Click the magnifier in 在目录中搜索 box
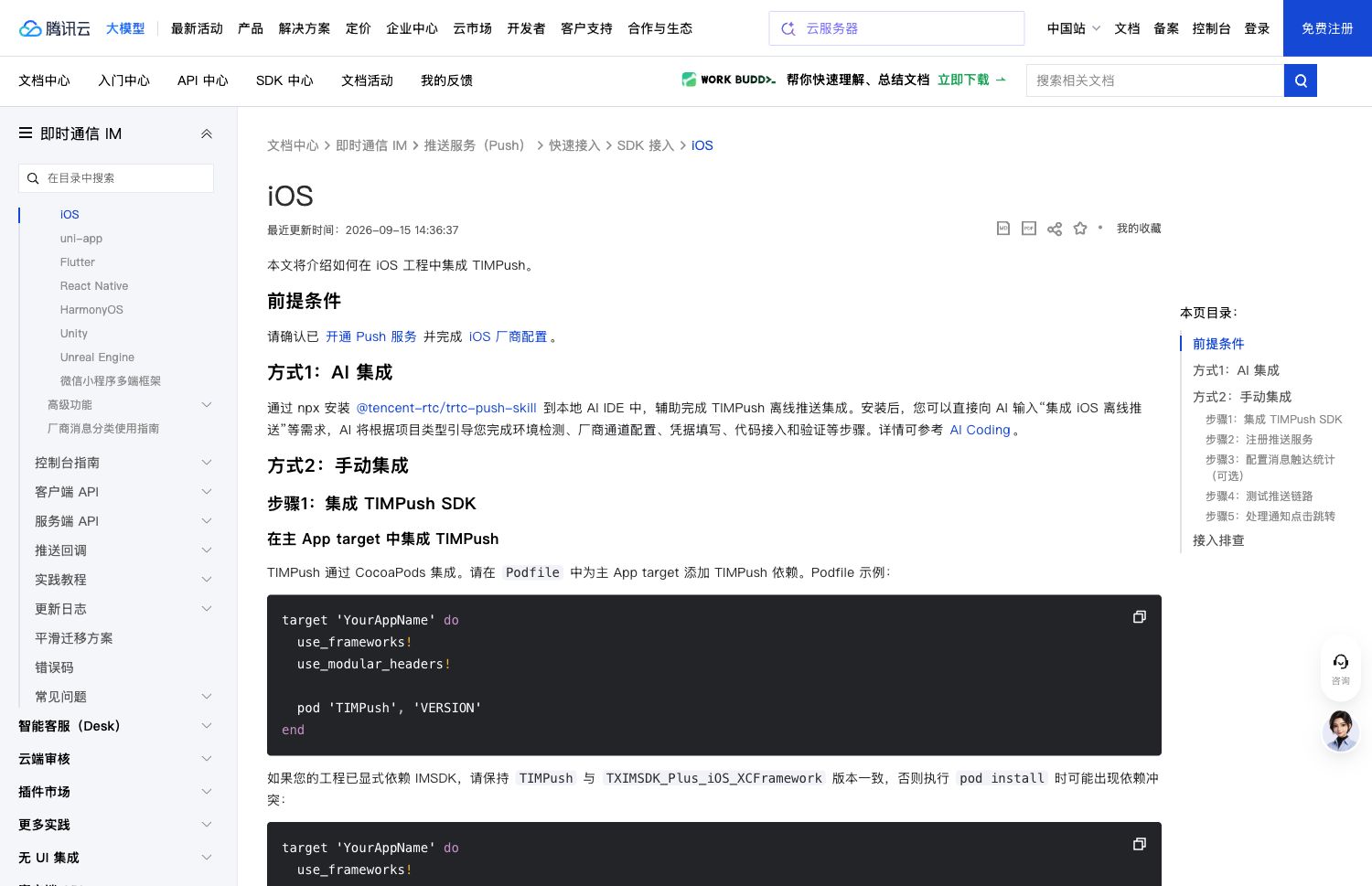Viewport: 1372px width, 886px height. pos(33,178)
